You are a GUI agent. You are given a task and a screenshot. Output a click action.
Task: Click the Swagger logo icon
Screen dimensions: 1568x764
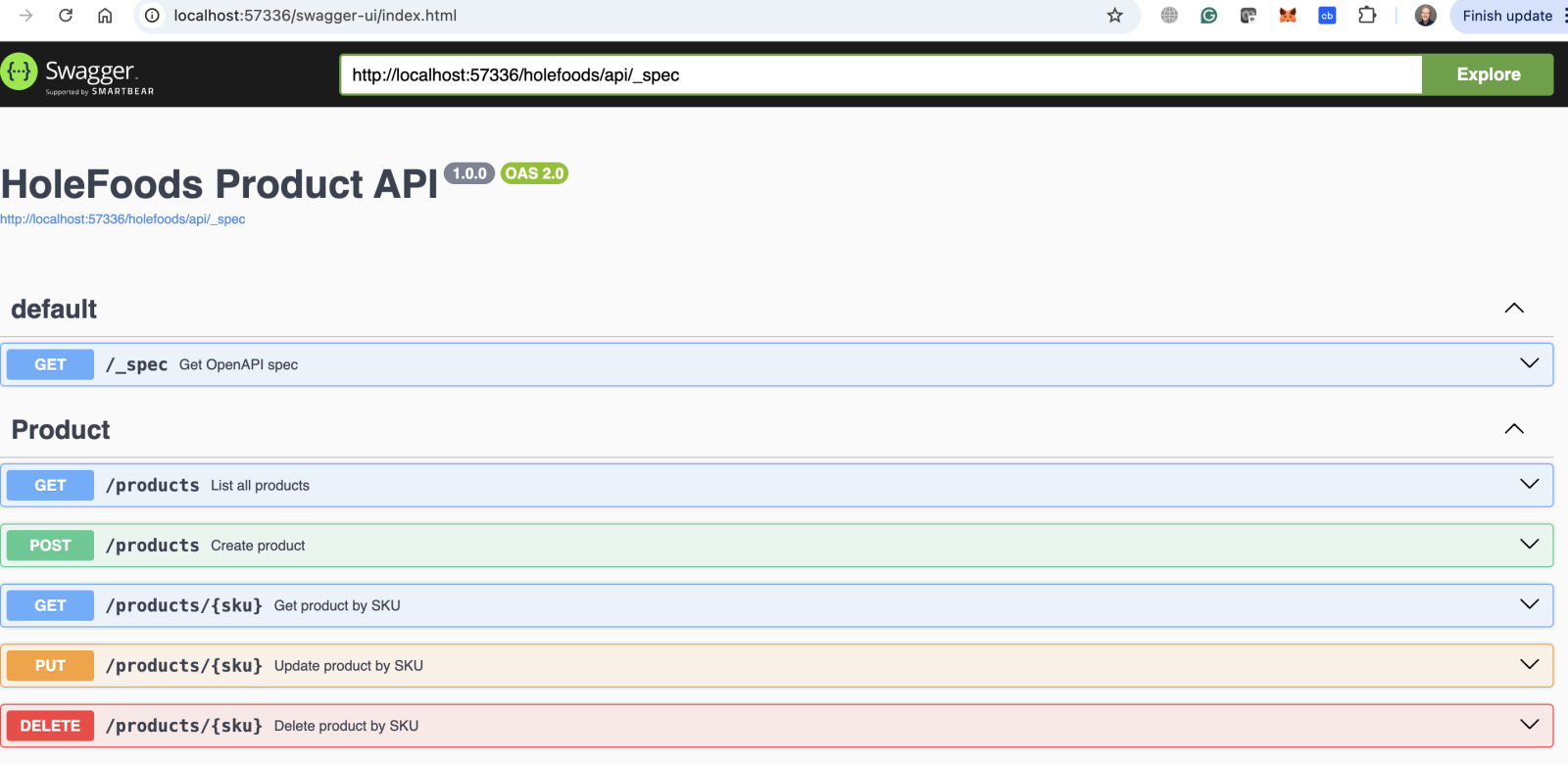pos(20,72)
